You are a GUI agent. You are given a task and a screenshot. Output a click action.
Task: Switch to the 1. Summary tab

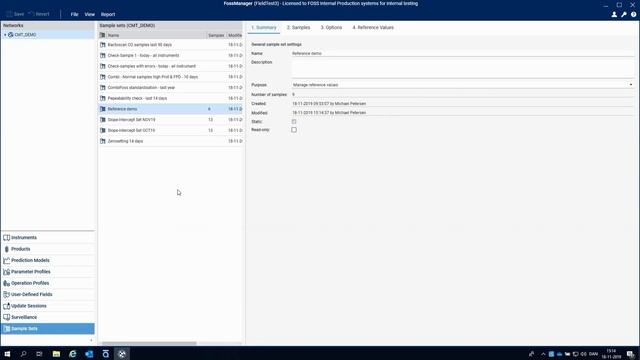click(264, 27)
